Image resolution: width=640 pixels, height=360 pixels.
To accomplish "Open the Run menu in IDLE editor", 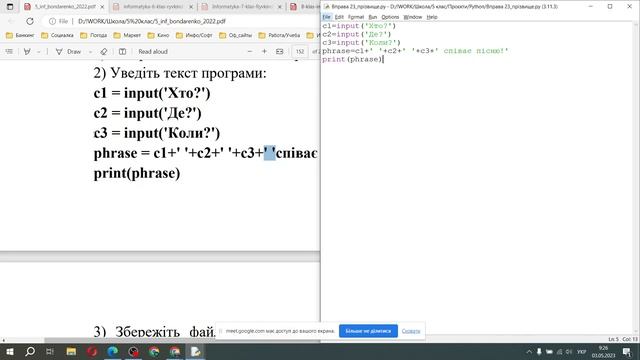I will [x=373, y=17].
